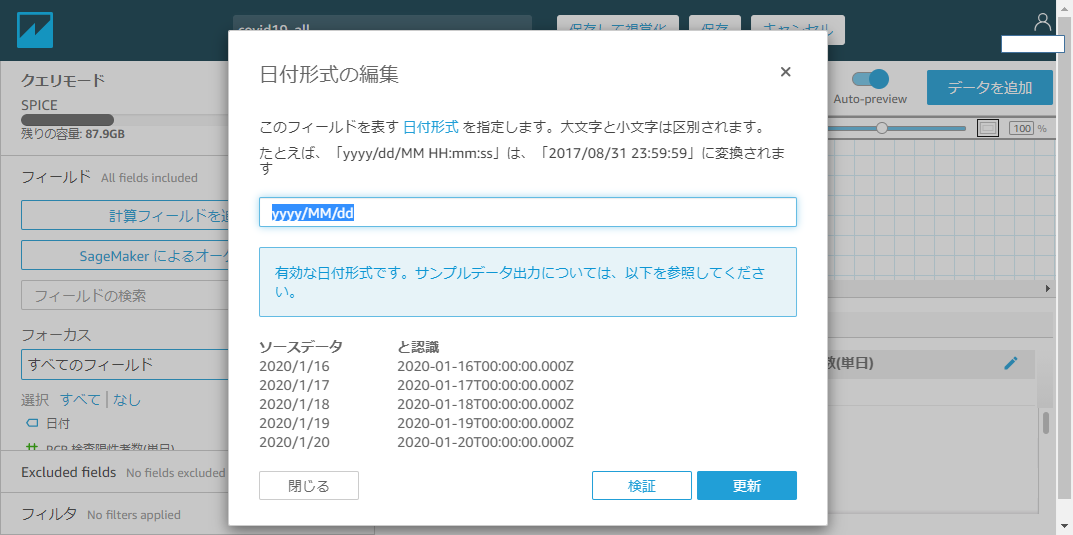
Task: Open the user account icon
Action: (1042, 23)
